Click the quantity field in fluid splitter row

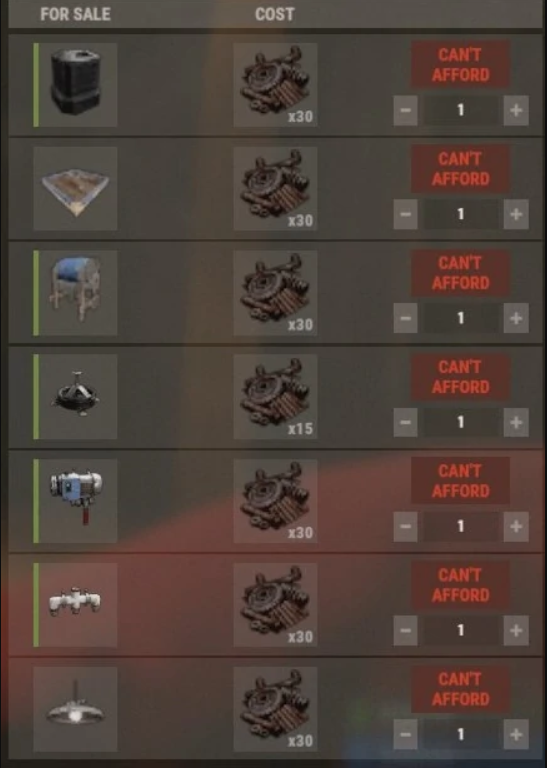[460, 630]
